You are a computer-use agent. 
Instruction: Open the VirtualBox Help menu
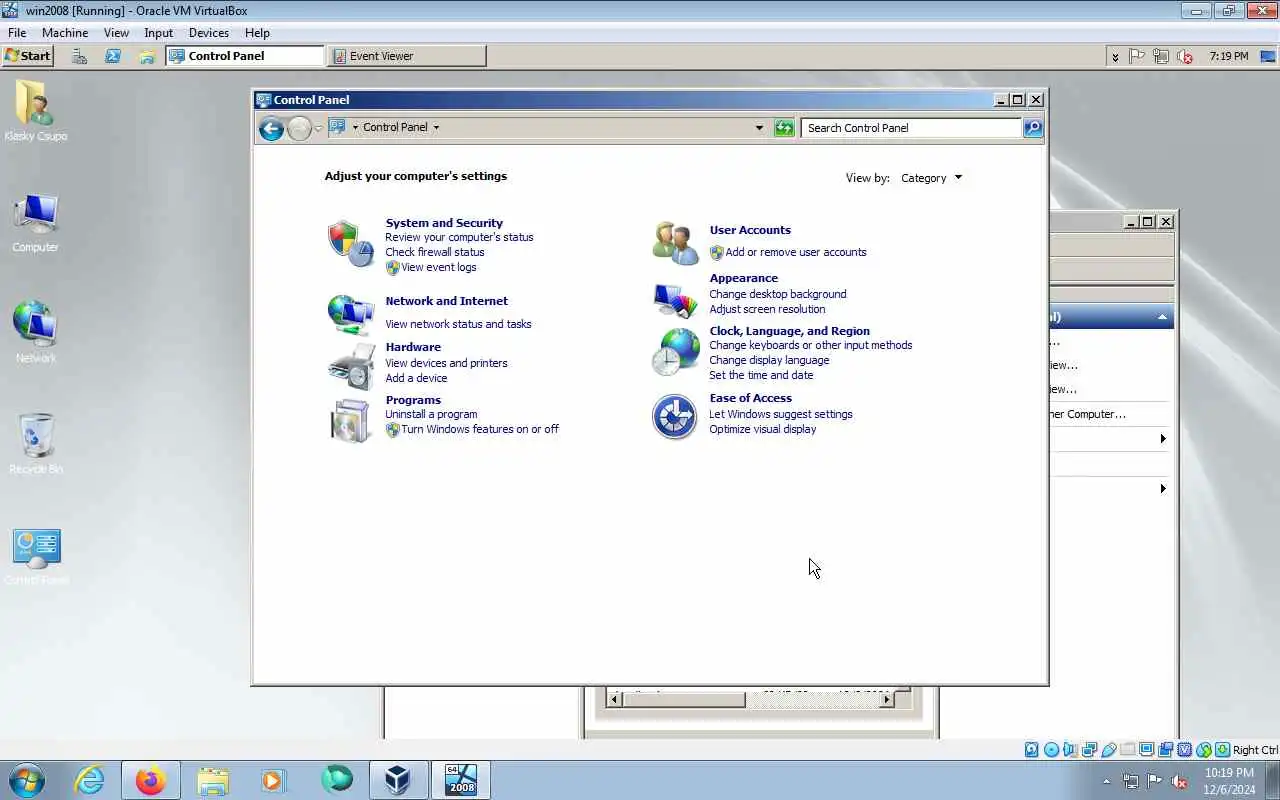coord(257,33)
